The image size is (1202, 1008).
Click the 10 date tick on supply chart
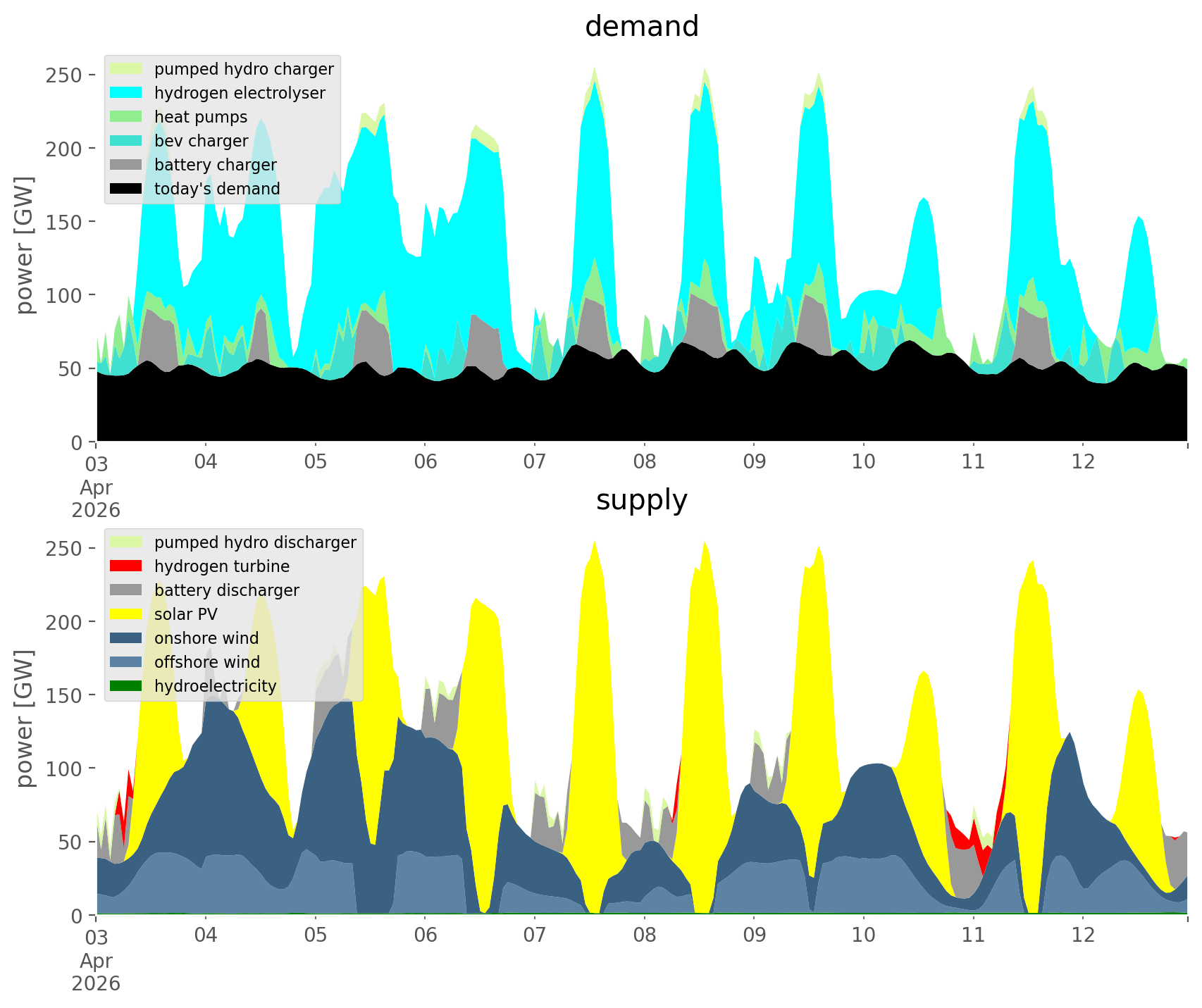pos(864,935)
